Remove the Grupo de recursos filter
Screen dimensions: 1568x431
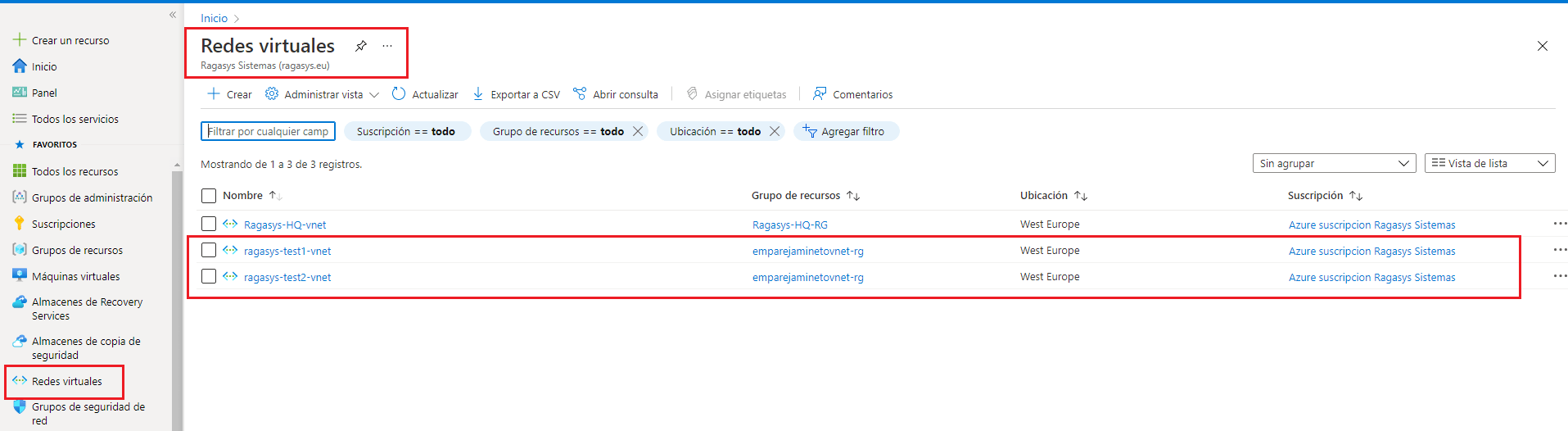pyautogui.click(x=638, y=131)
